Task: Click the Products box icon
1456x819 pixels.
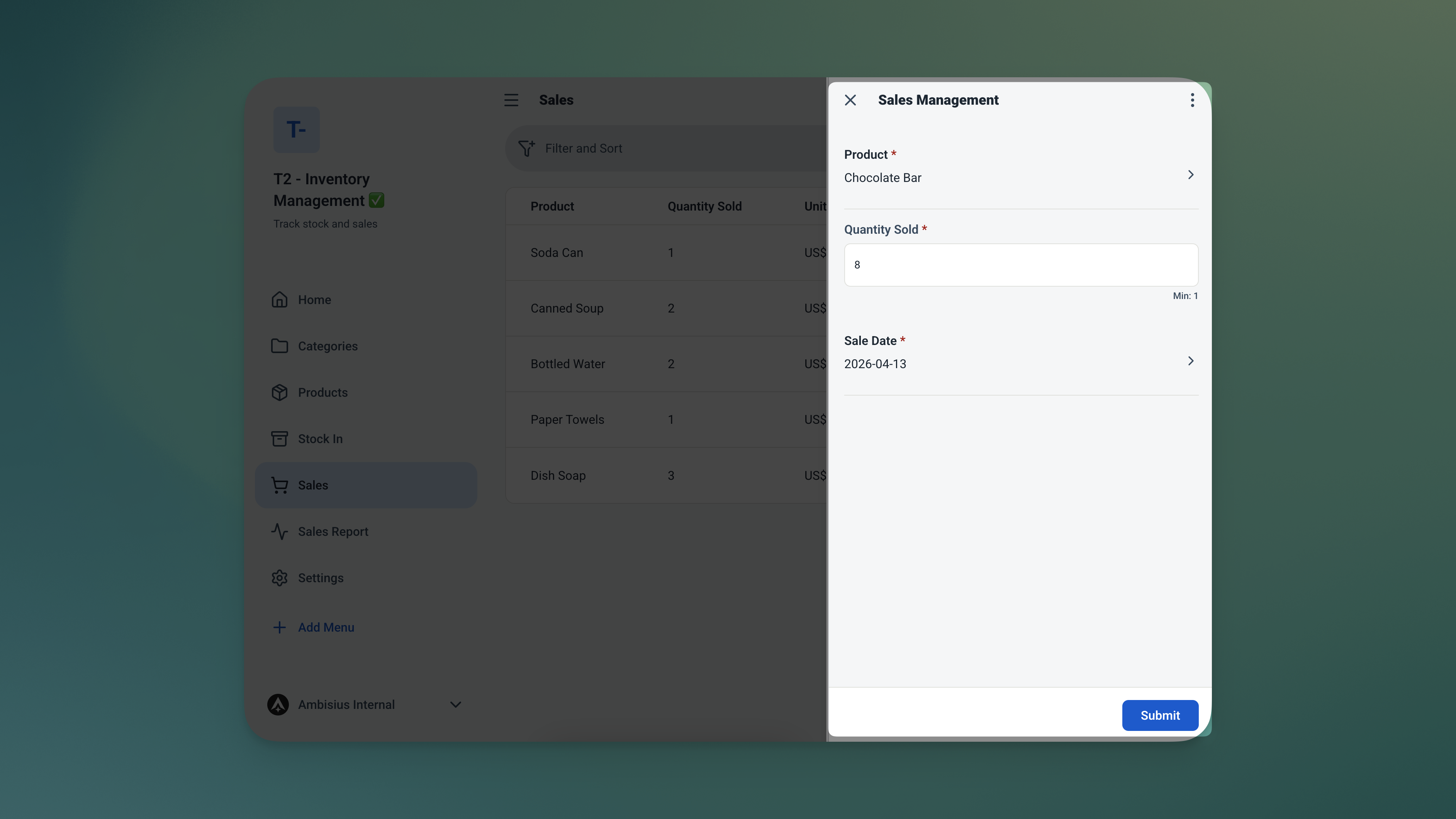Action: [279, 392]
